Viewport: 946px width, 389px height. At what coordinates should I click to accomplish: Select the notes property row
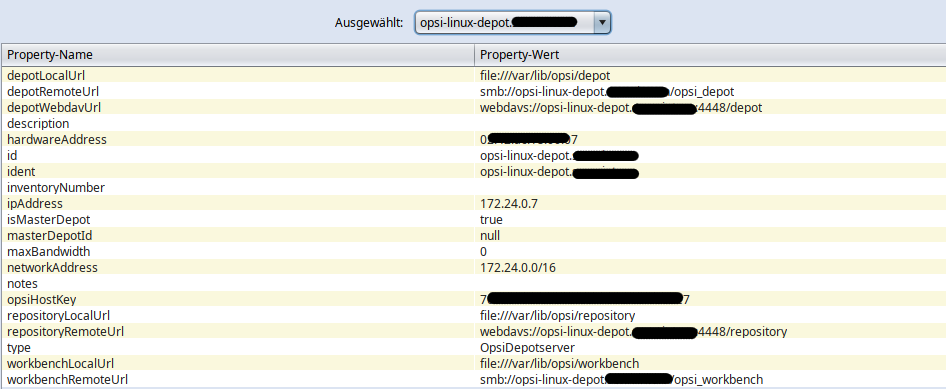(473, 283)
